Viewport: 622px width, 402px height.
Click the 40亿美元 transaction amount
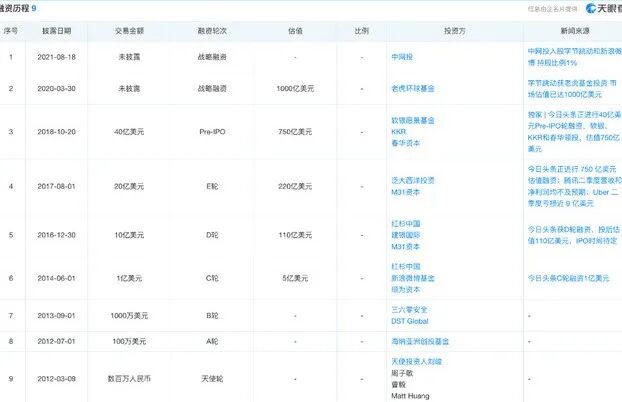(129, 132)
